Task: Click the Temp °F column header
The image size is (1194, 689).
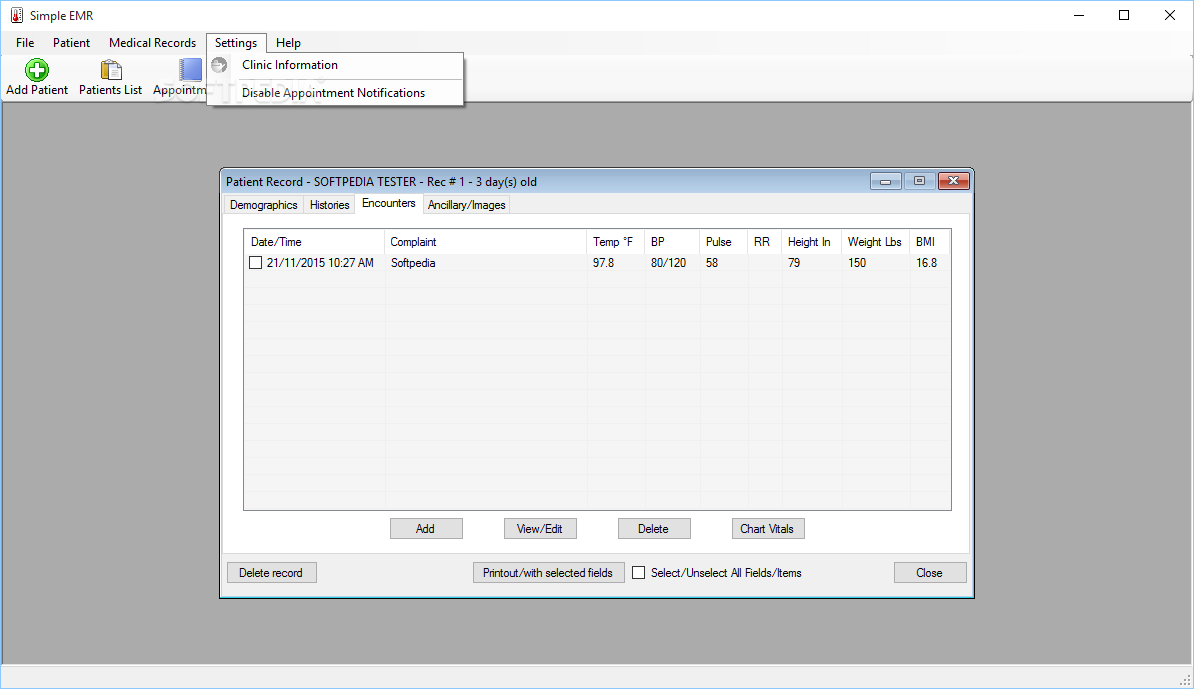Action: [x=615, y=242]
